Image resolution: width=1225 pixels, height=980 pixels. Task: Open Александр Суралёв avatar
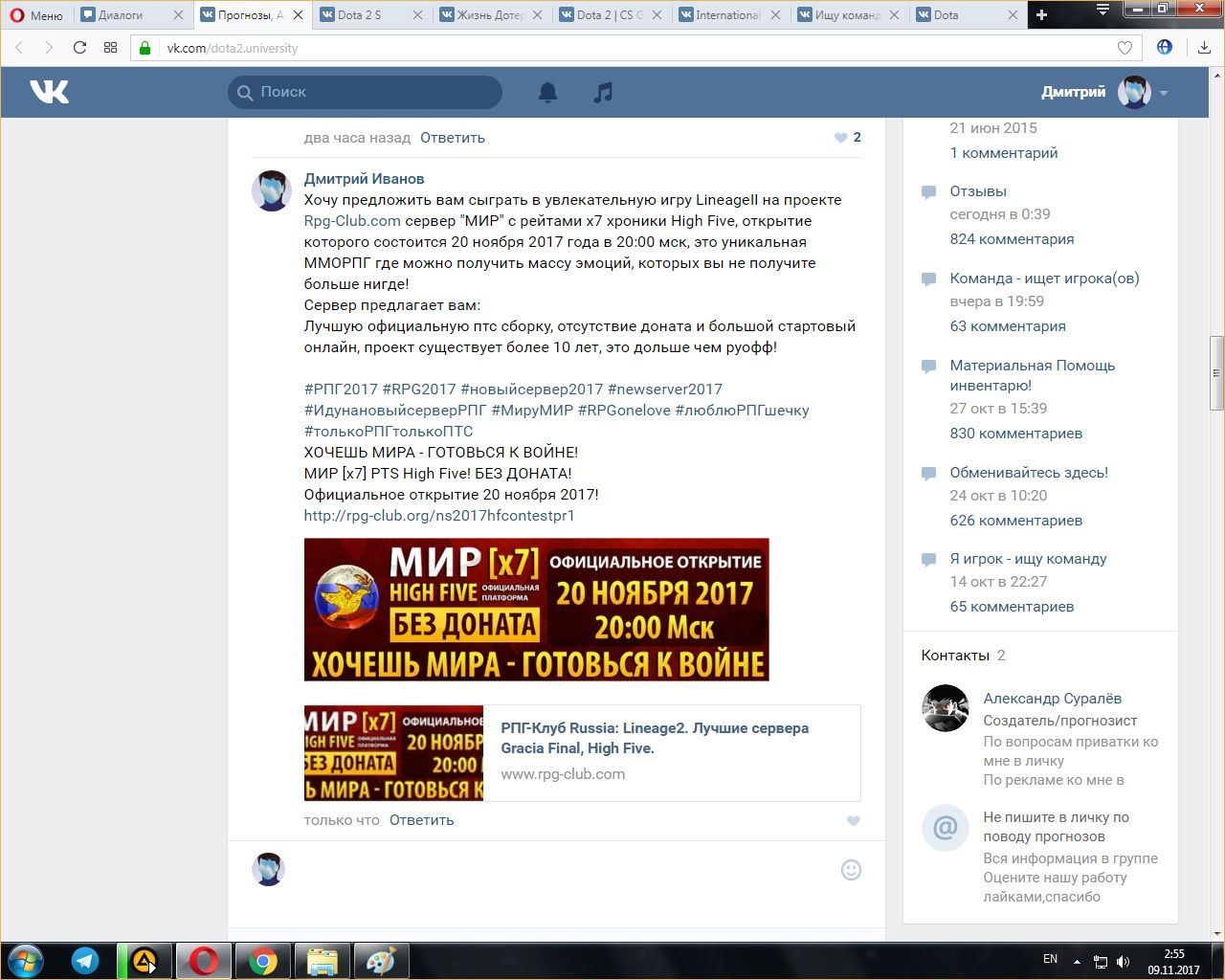945,709
